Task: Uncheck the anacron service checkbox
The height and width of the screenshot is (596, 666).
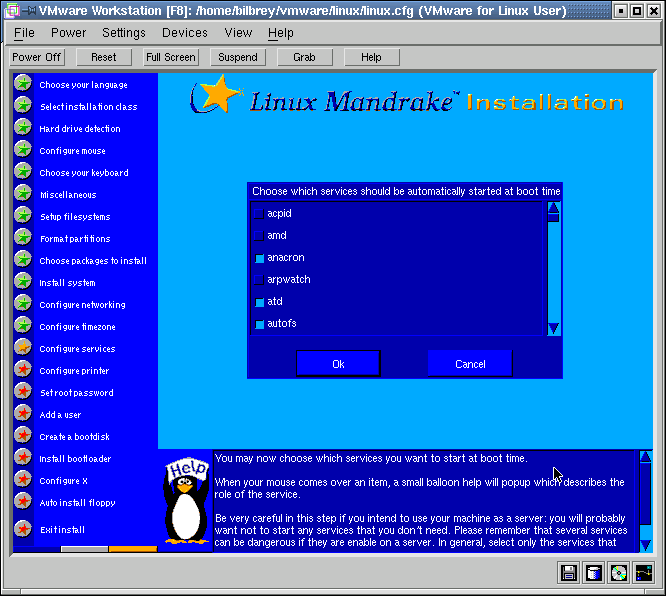Action: click(259, 258)
